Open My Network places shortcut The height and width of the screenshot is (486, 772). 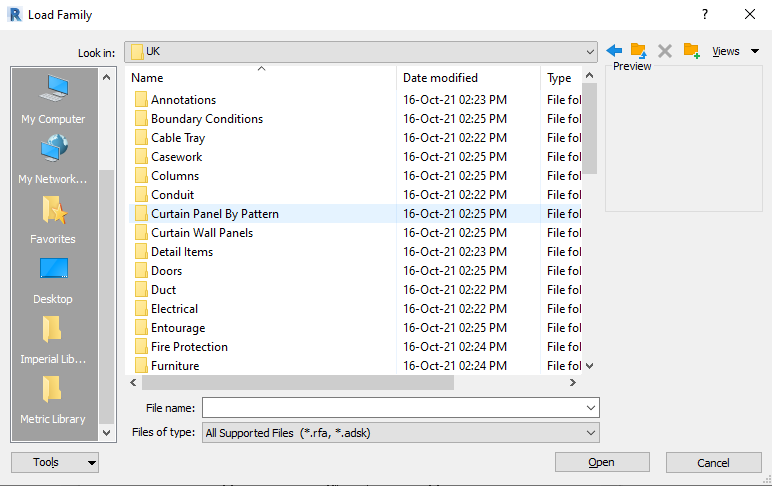click(x=53, y=160)
